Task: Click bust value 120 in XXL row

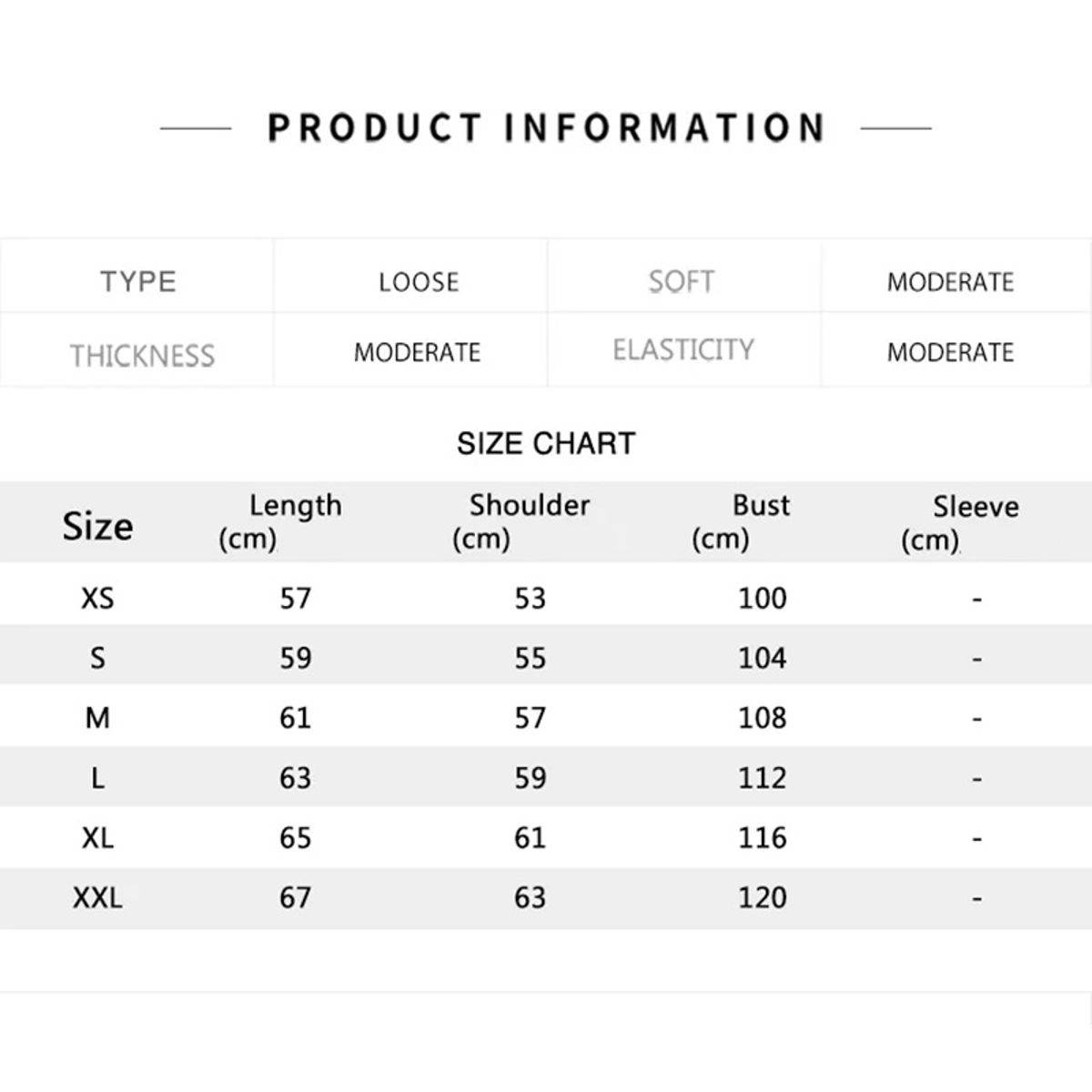Action: (762, 898)
